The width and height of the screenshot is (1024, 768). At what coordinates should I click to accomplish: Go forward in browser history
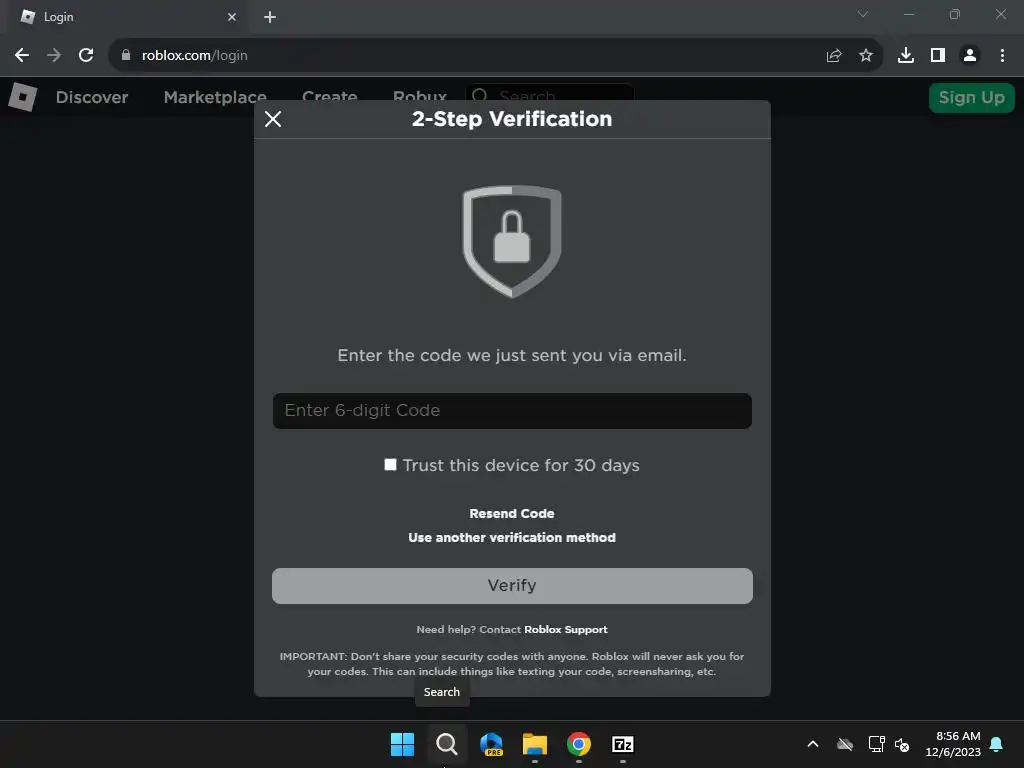click(x=54, y=56)
